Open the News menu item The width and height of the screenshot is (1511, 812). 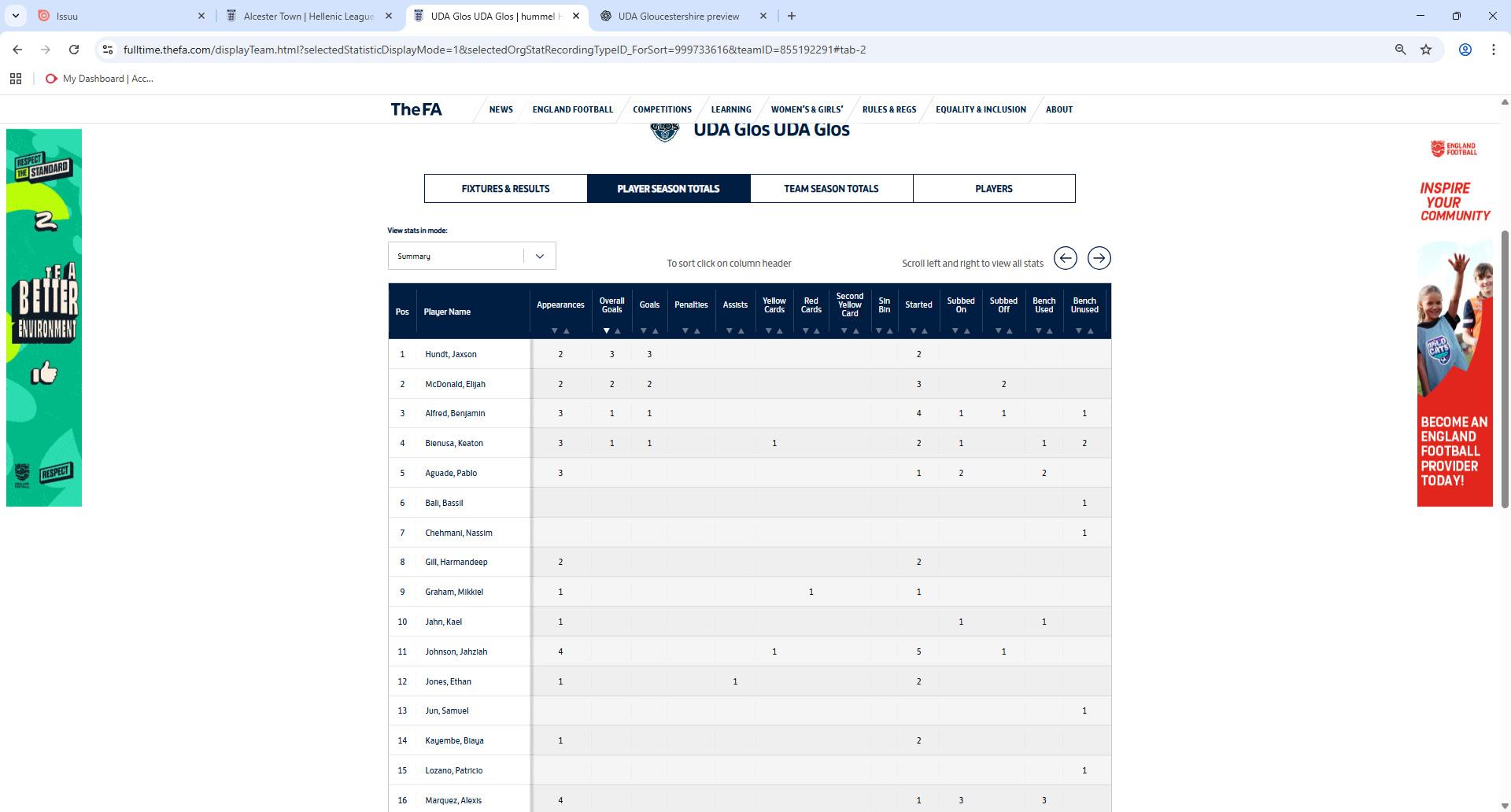501,109
